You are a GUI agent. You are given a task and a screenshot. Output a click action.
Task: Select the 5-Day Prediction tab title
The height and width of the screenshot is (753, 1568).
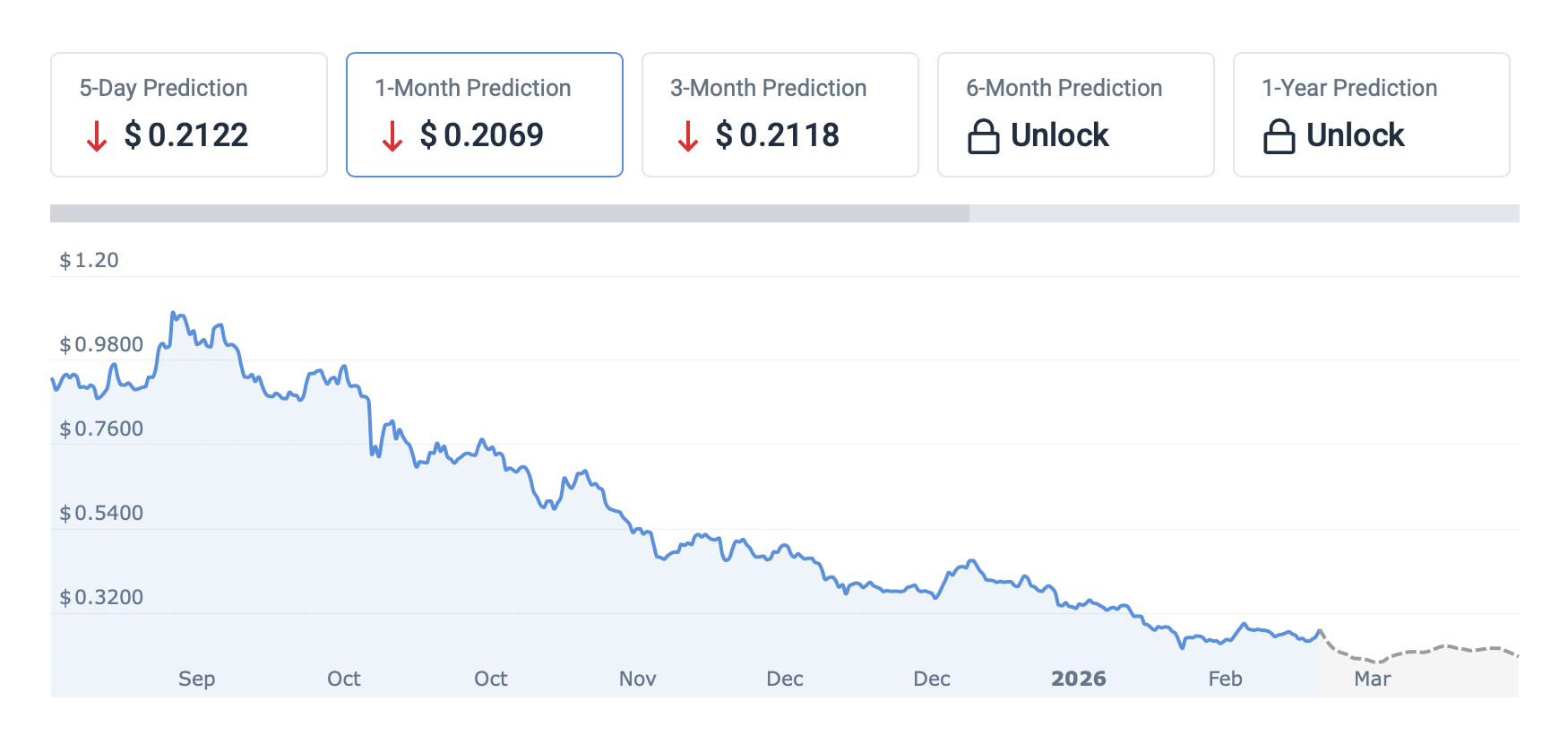click(163, 88)
